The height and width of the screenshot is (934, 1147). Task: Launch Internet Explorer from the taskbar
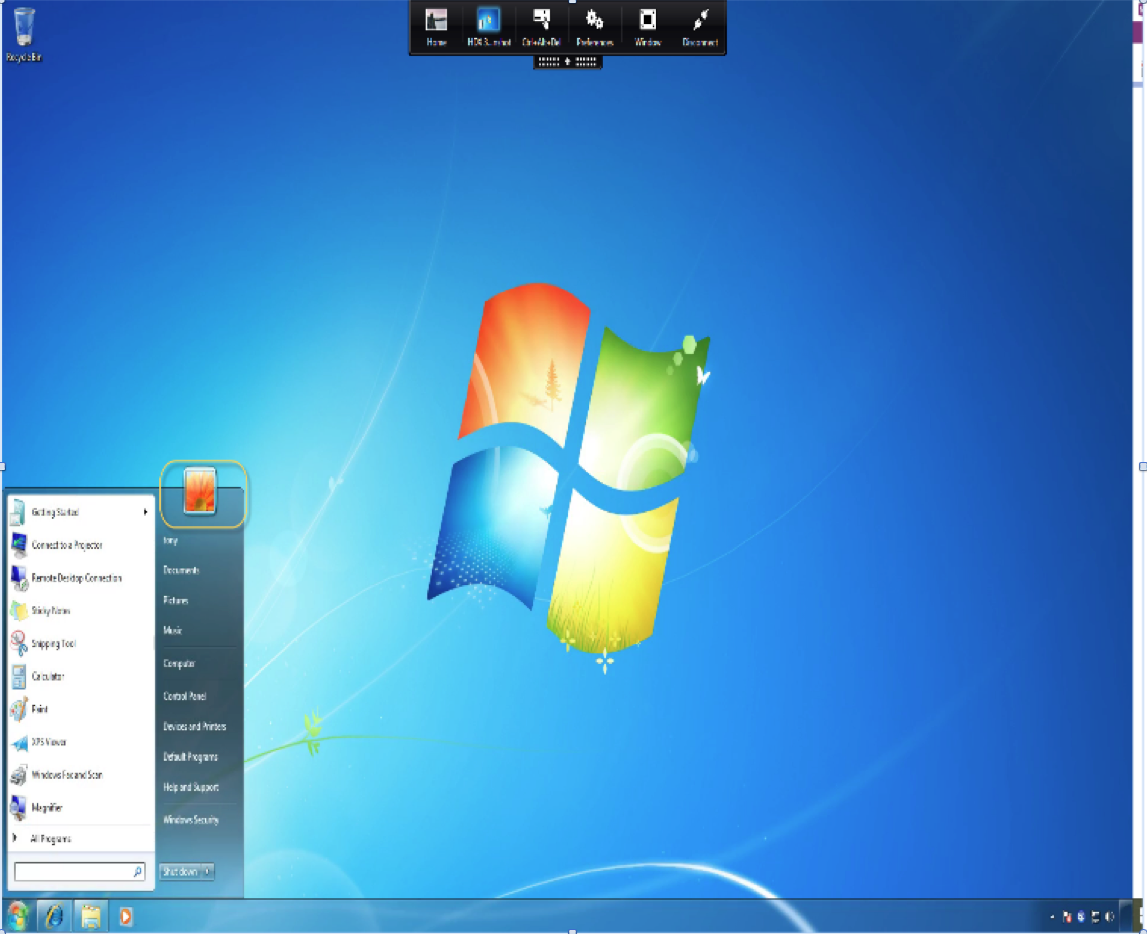click(54, 915)
